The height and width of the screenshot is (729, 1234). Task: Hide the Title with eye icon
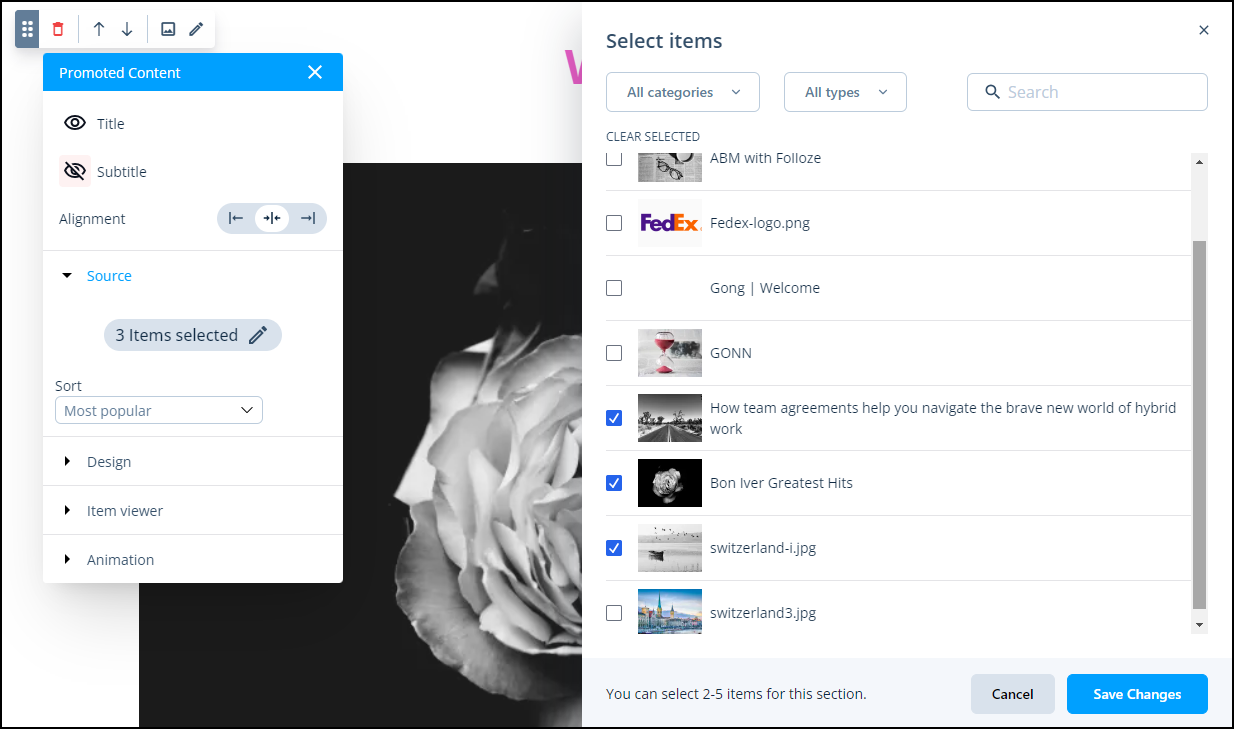click(75, 124)
